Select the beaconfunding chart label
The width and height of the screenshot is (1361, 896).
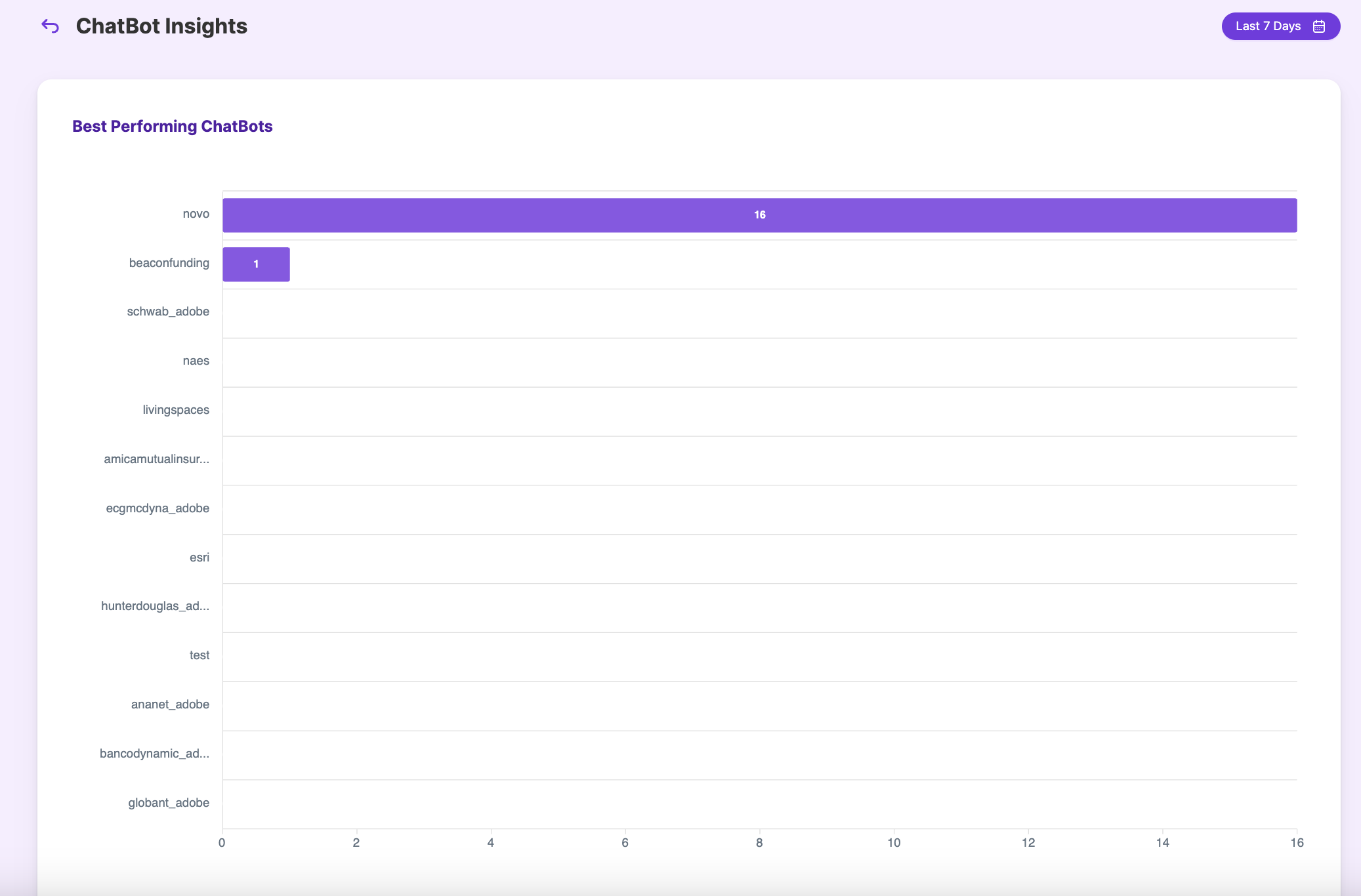pyautogui.click(x=169, y=263)
